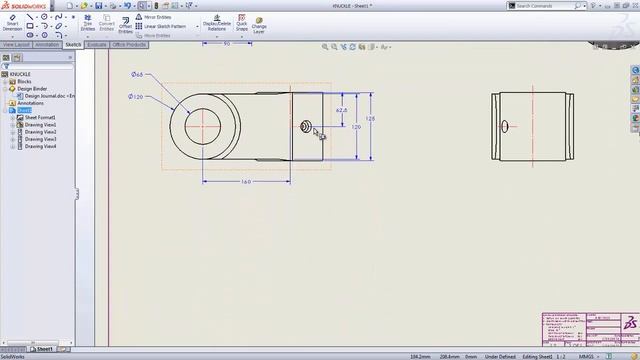640x360 pixels.
Task: Click Mirror Entities
Action: click(x=153, y=17)
